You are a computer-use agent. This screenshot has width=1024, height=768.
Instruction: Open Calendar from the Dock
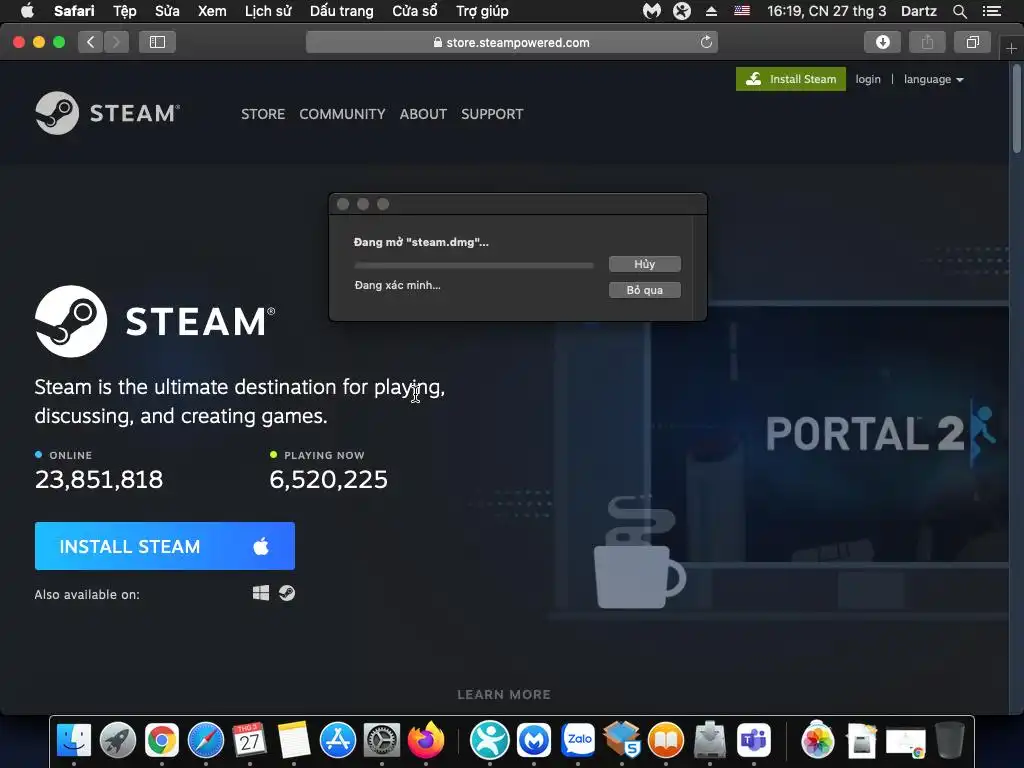tap(249, 741)
